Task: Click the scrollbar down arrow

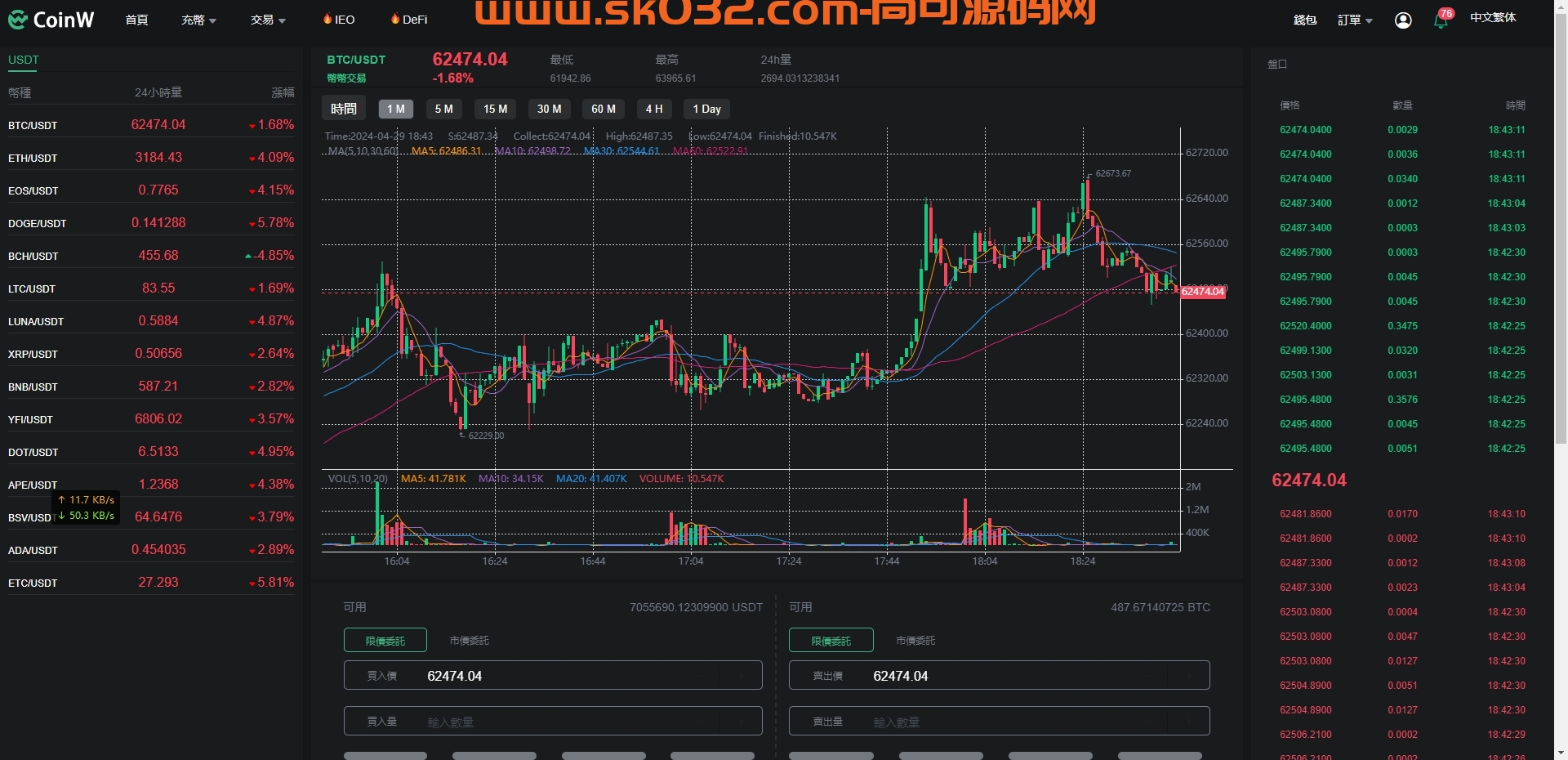Action: (1561, 753)
